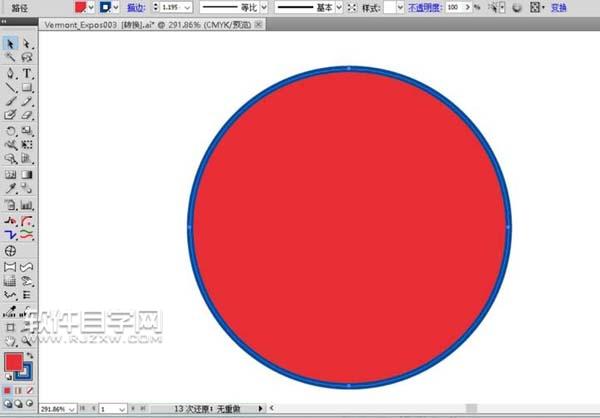Open the 描边 stroke panel link
Image resolution: width=600 pixels, height=418 pixels.
[136, 7]
